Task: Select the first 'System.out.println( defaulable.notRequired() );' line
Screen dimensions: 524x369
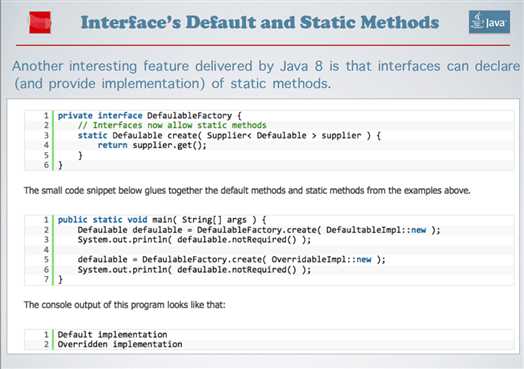Action: (194, 240)
